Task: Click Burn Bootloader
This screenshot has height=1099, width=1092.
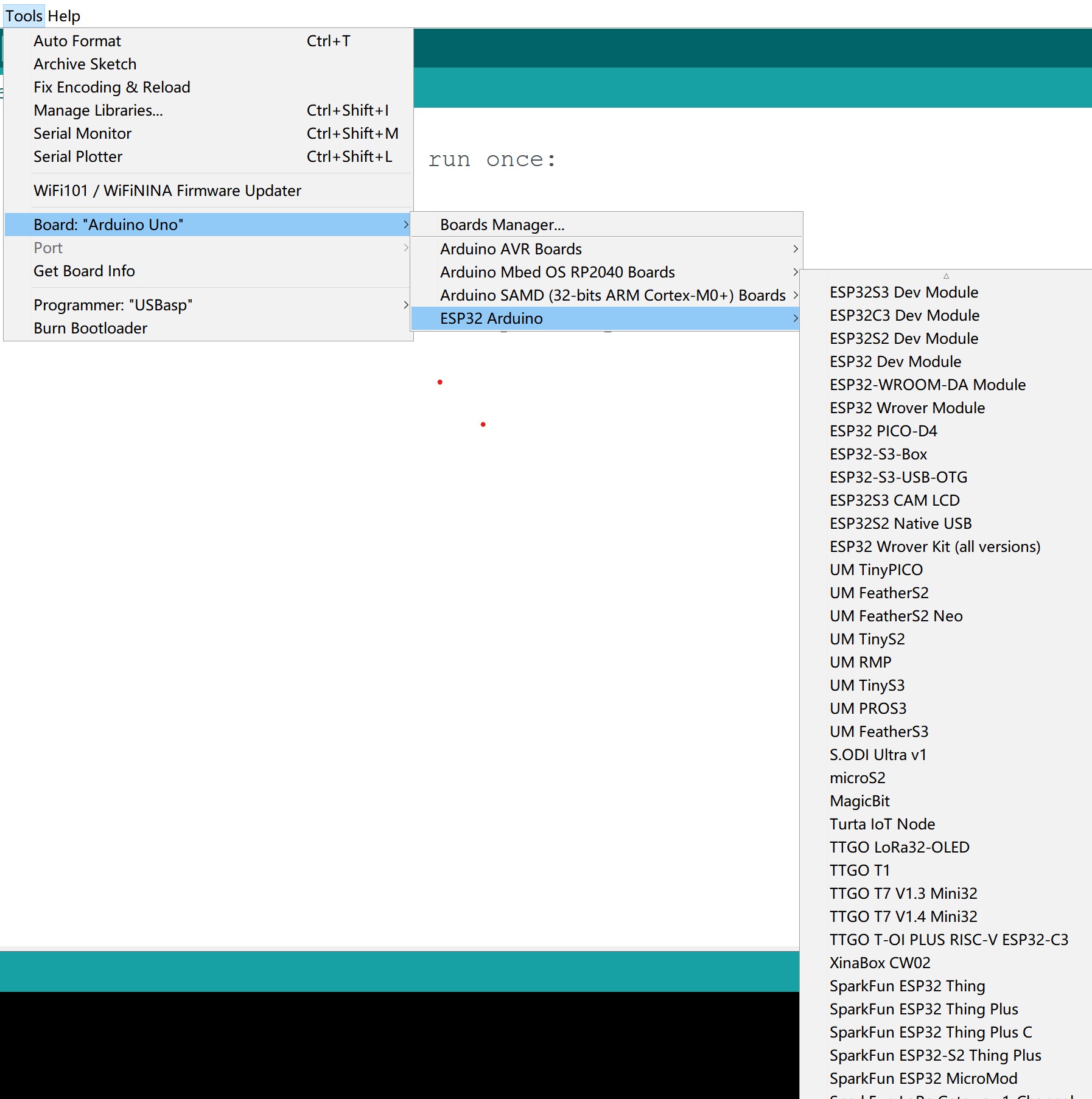Action: (x=209, y=328)
